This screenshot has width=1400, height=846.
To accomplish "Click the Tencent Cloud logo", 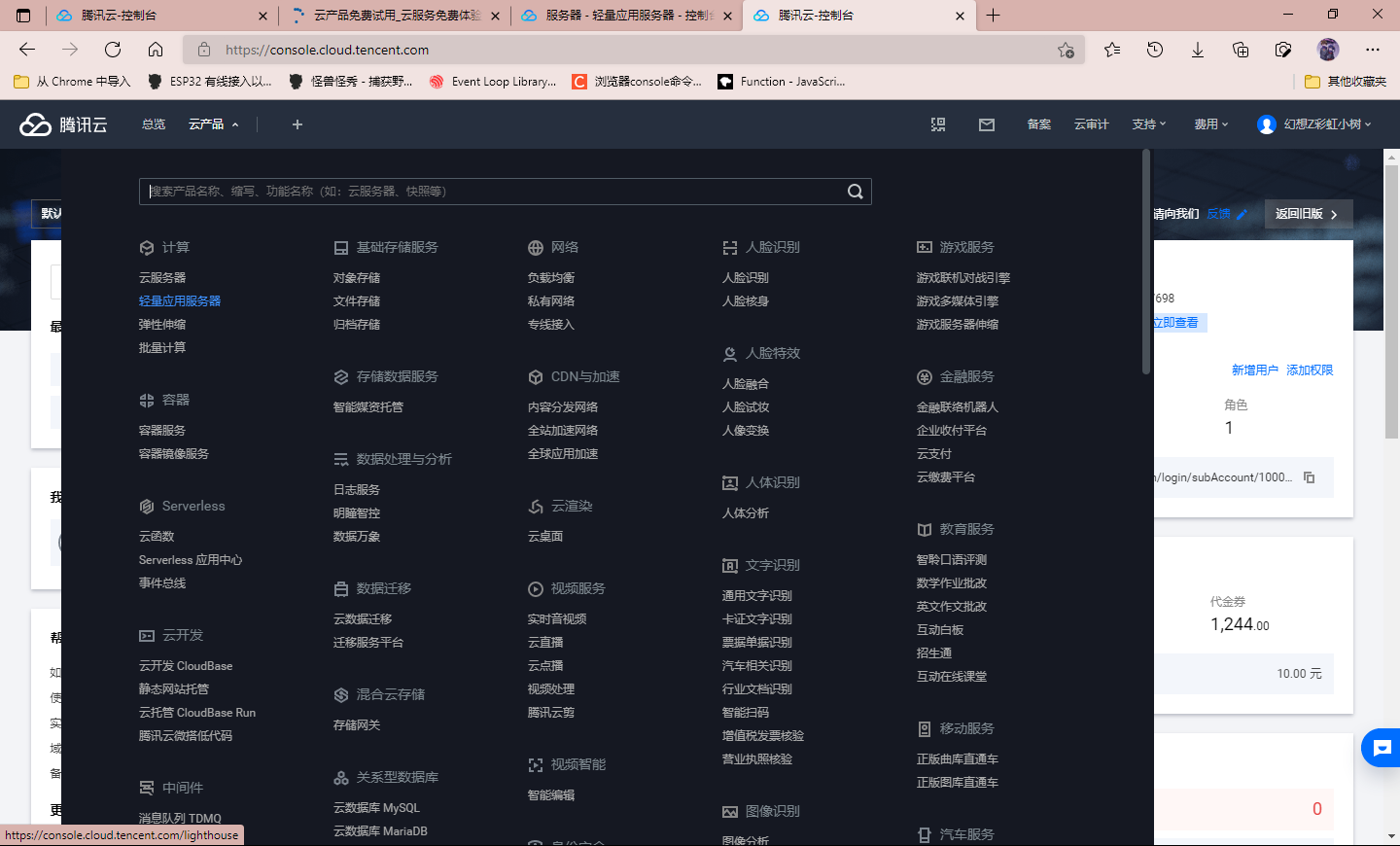I will tap(63, 124).
